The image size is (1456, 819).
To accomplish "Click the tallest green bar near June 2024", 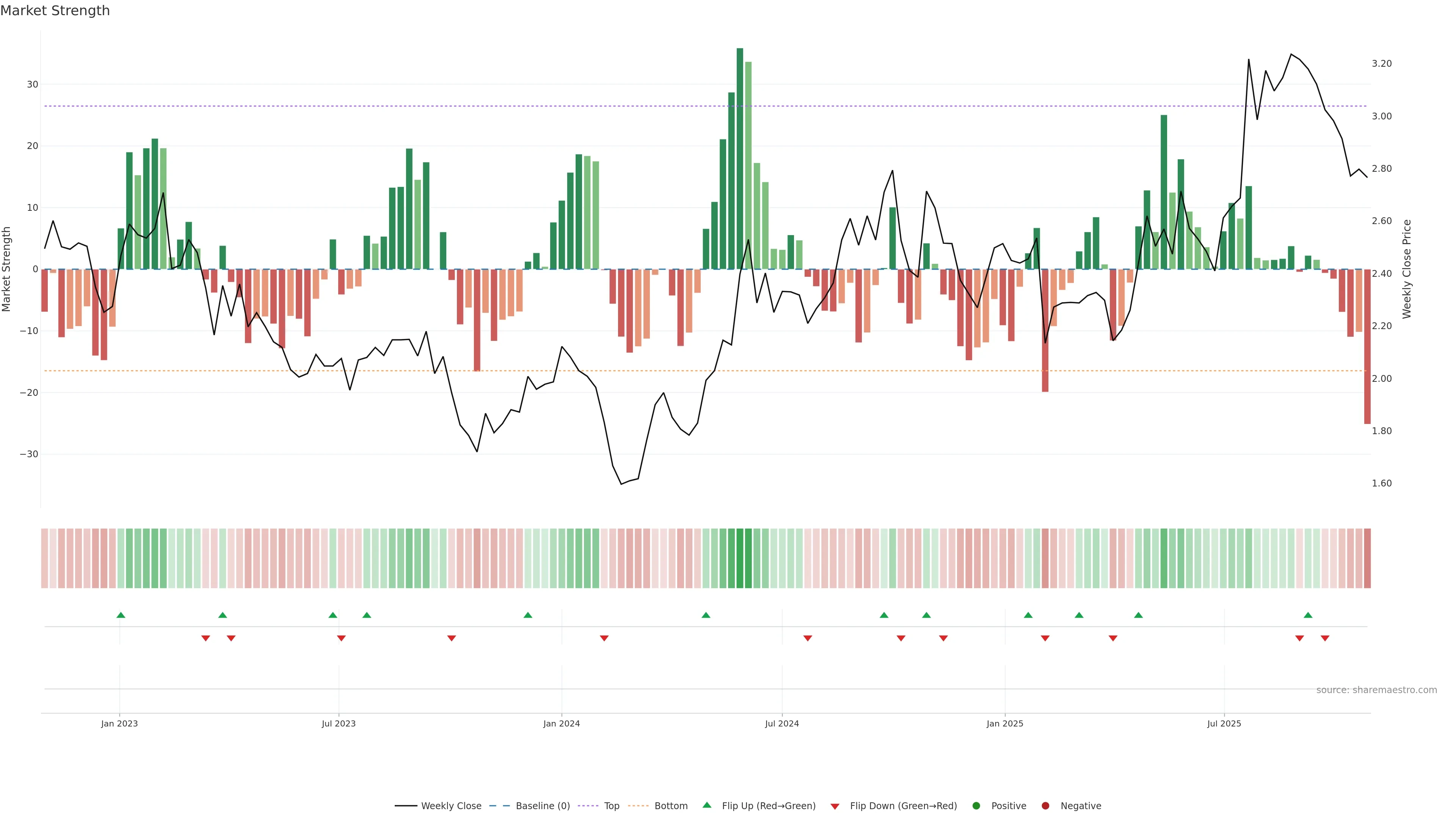I will coord(740,158).
